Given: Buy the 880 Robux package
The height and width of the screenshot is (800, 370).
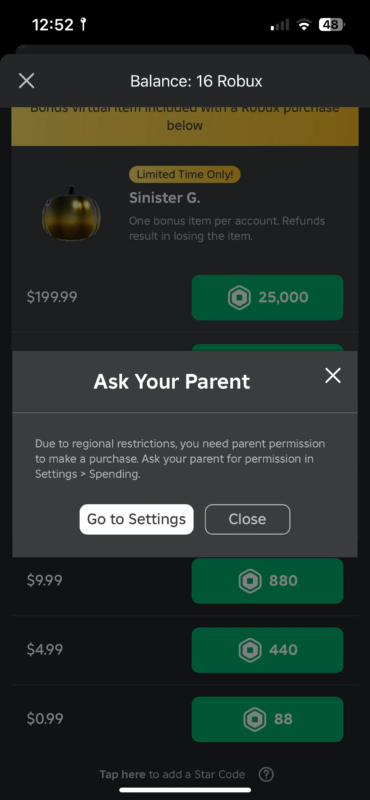Looking at the screenshot, I should (267, 581).
